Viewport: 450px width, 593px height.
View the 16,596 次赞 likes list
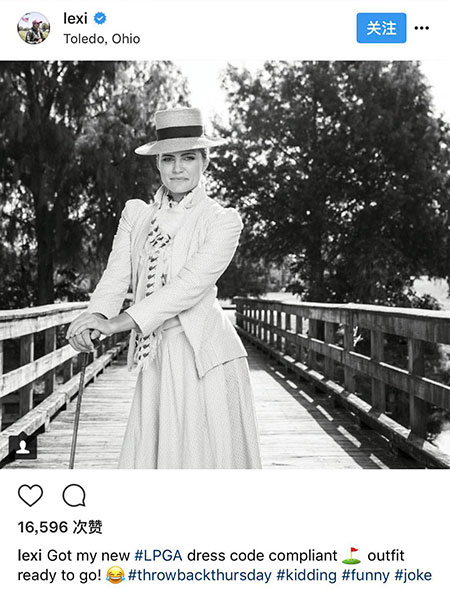[x=60, y=527]
